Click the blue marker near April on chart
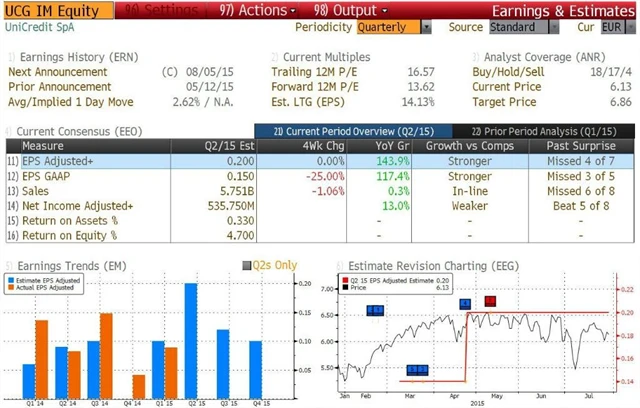Screen dimensions: 640x408 click(x=465, y=304)
